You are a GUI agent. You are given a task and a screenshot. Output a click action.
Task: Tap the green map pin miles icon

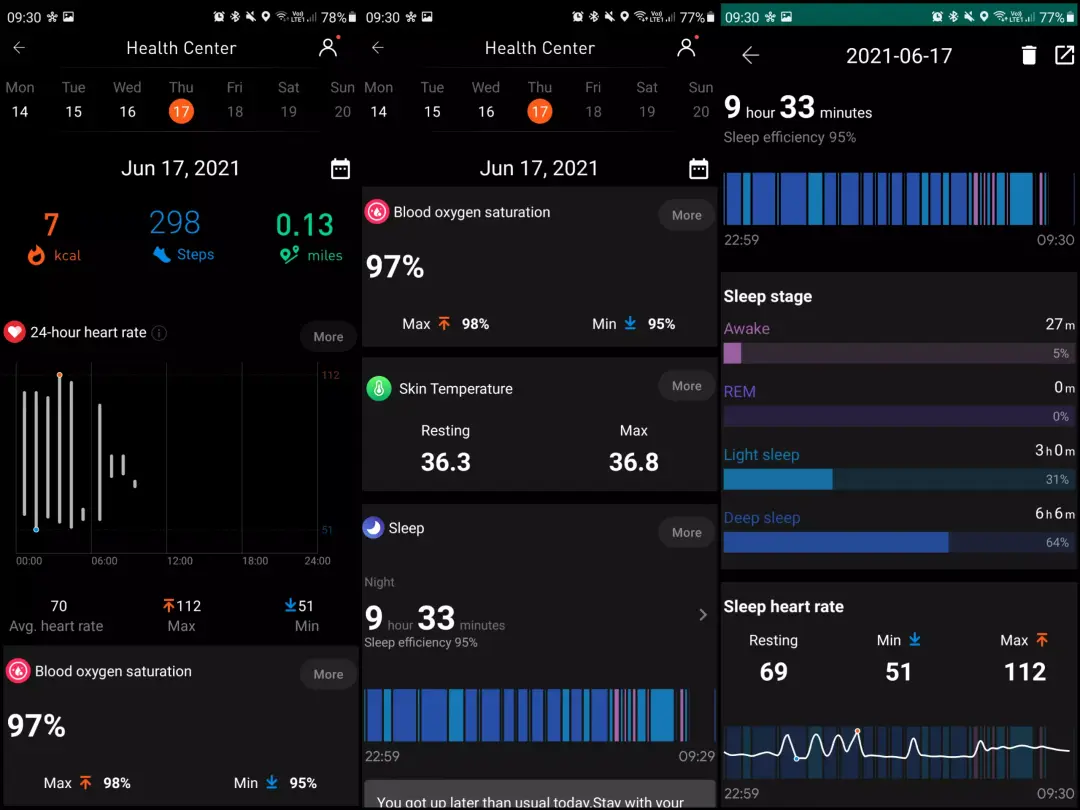coord(289,255)
